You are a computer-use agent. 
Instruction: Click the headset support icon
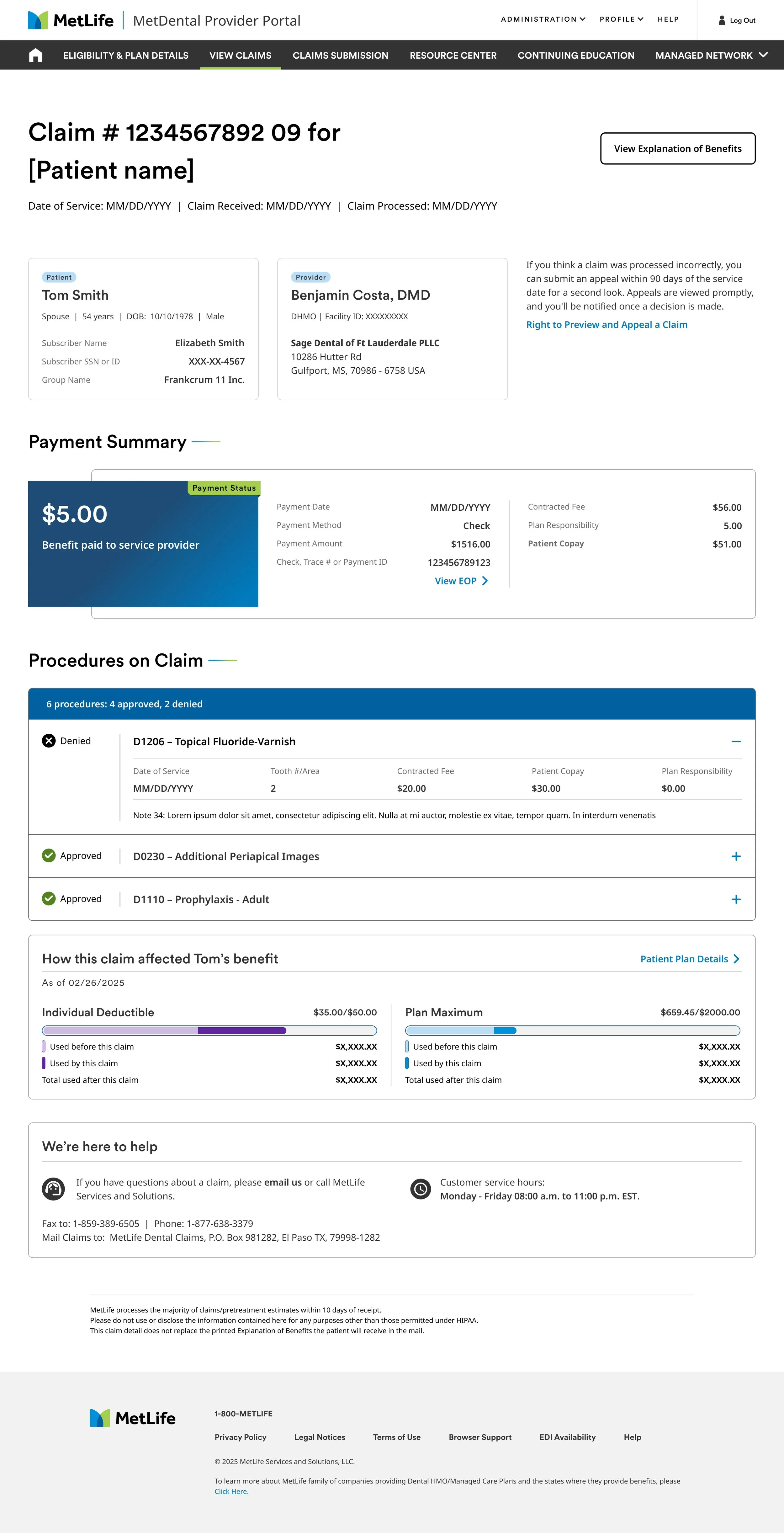click(x=54, y=1189)
